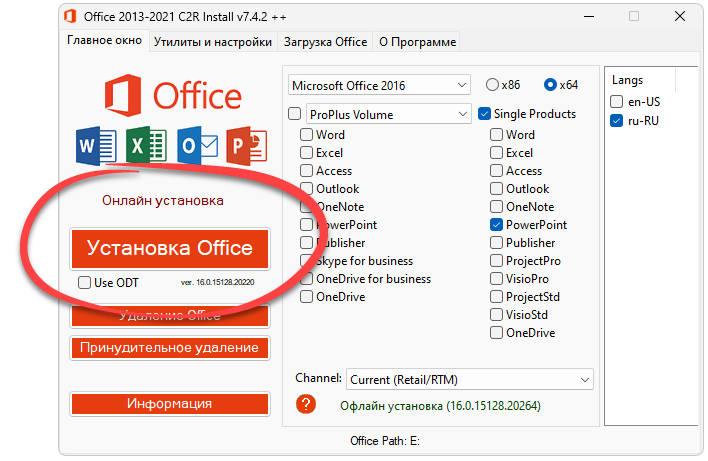
Task: Check Word in the suite column
Action: point(307,135)
